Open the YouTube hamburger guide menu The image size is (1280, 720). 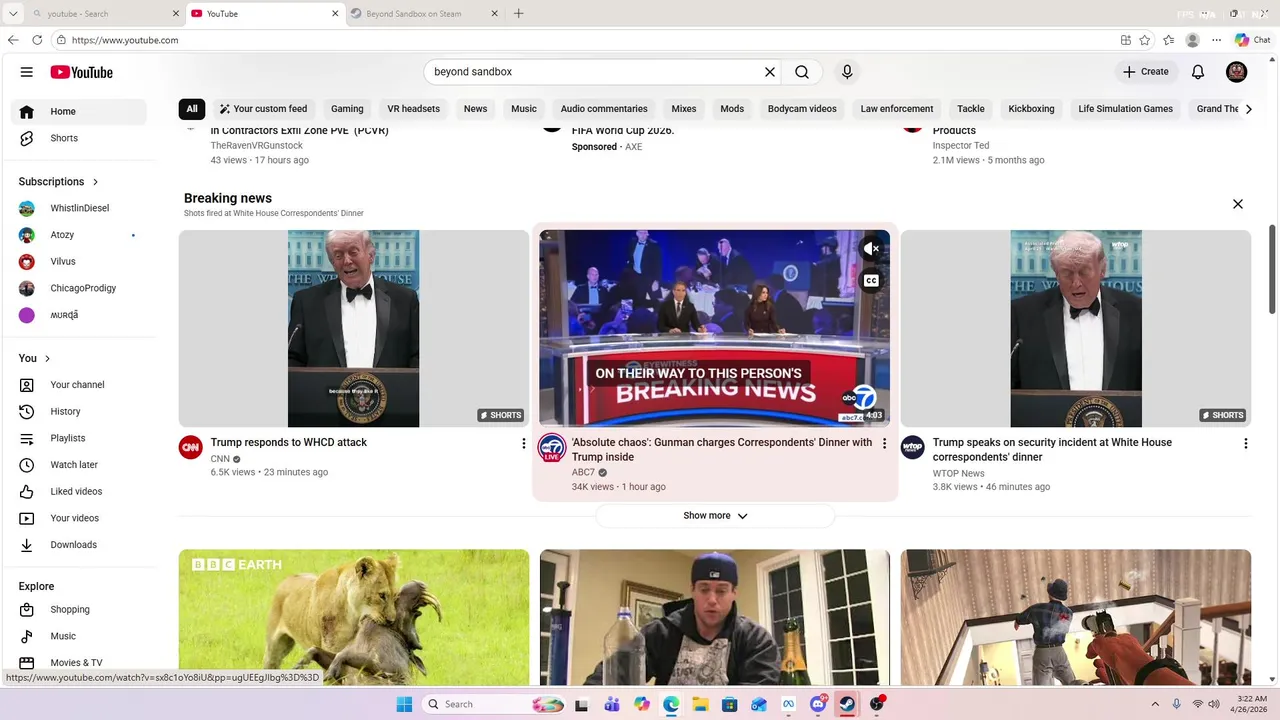pos(27,72)
